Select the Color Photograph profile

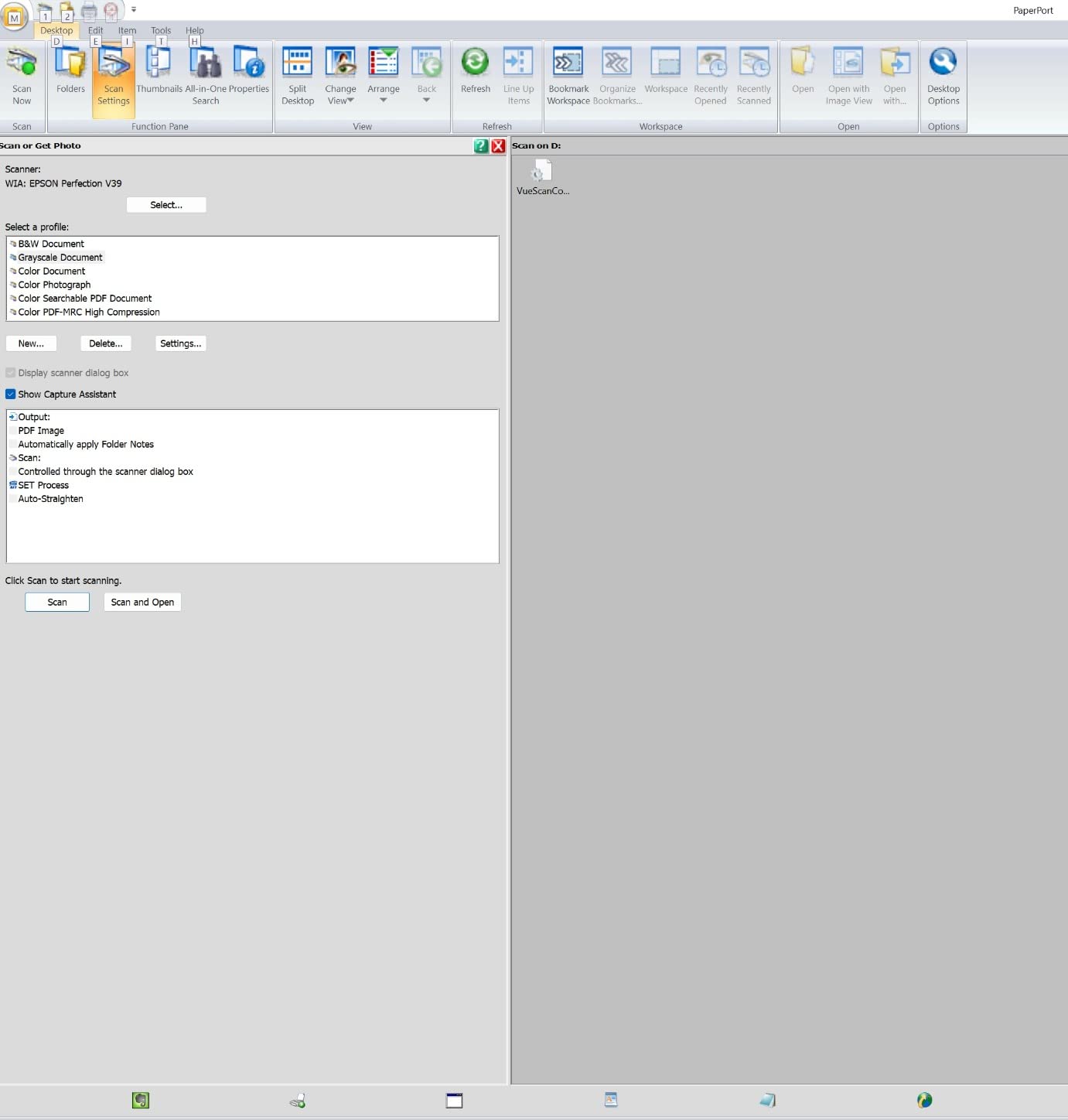[x=54, y=285]
